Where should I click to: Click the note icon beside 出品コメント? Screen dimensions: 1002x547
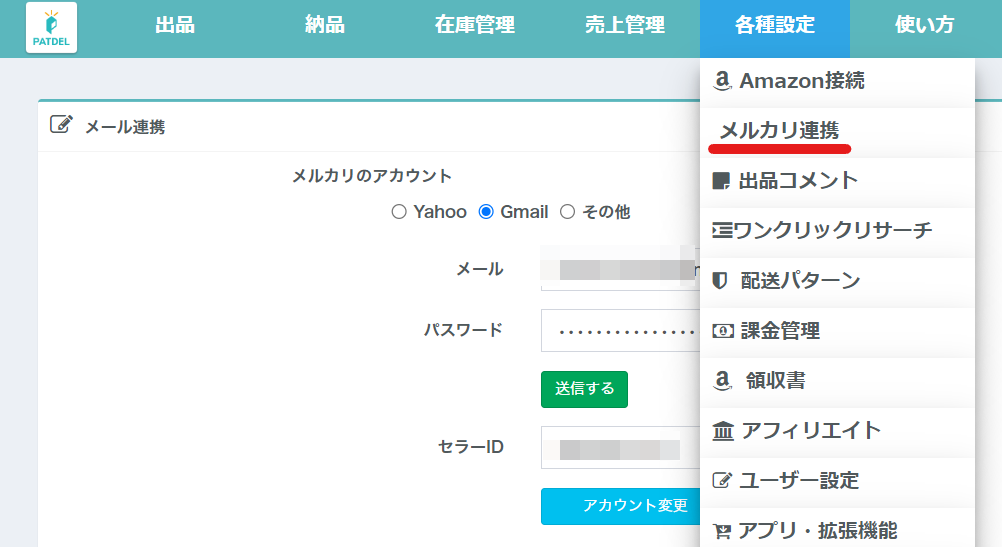pyautogui.click(x=720, y=181)
